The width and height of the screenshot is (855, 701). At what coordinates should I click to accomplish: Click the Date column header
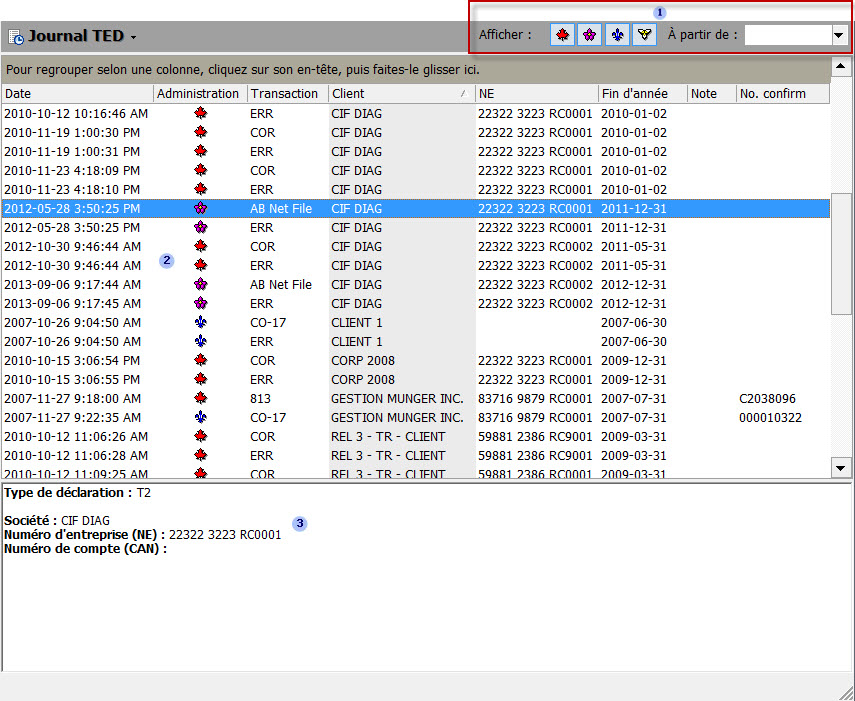pos(77,93)
